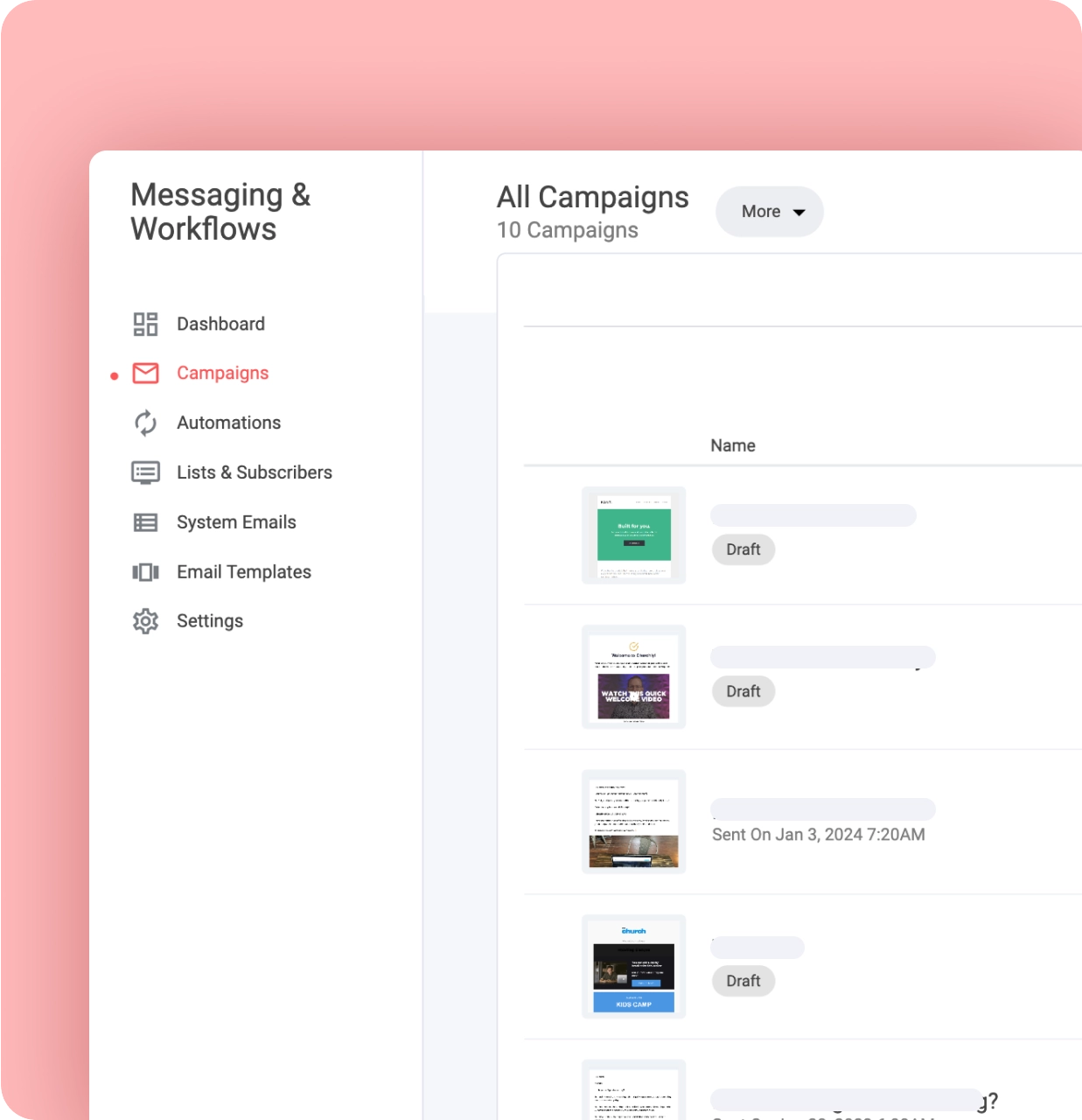Click the Email Templates icon
Viewport: 1082px width, 1120px height.
point(145,571)
